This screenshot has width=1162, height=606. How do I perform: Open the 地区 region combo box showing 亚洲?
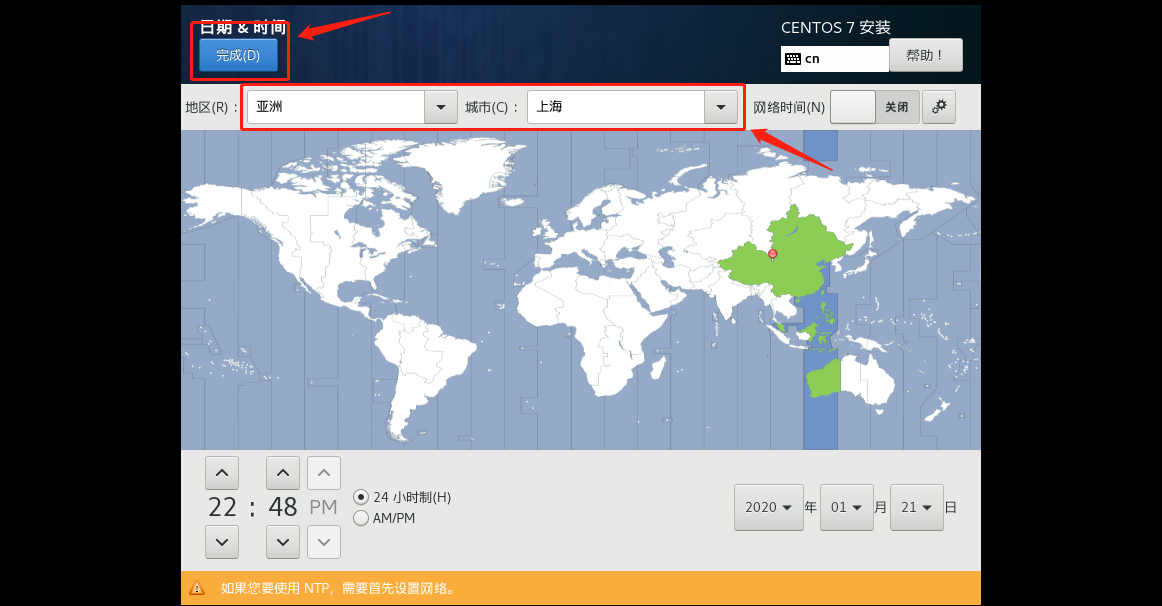click(352, 107)
